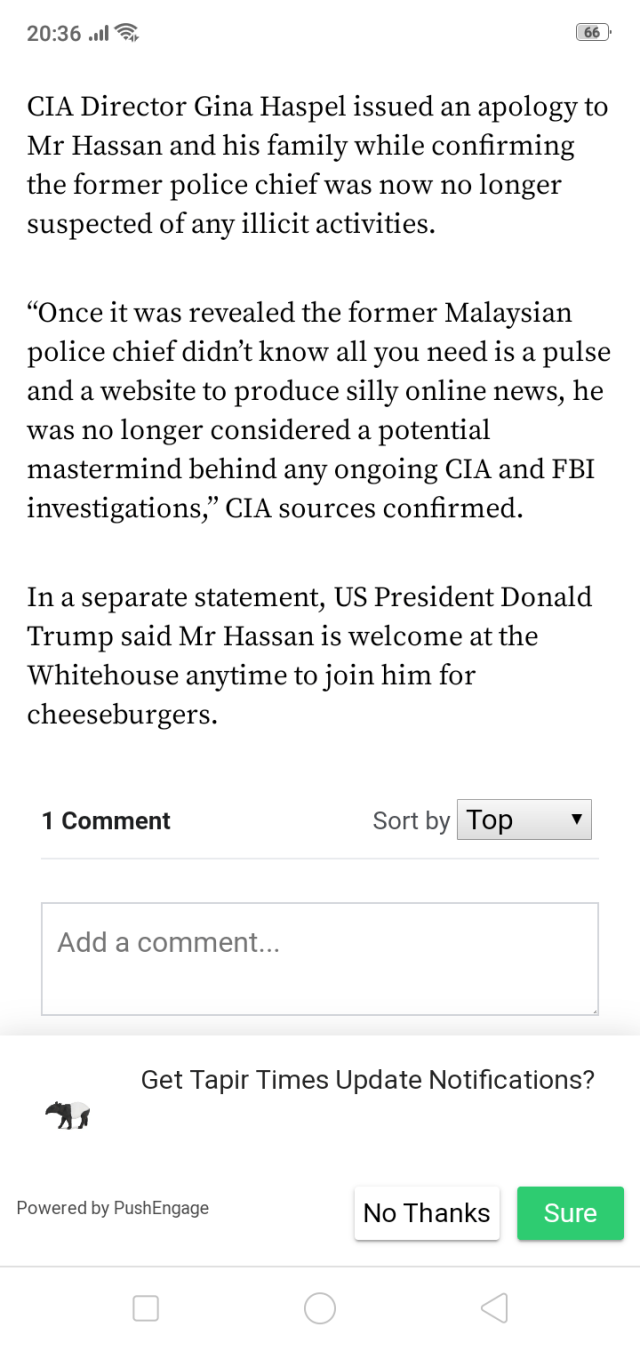Tap the cellular signal bars icon
Viewport: 640px width, 1351px height.
[98, 34]
